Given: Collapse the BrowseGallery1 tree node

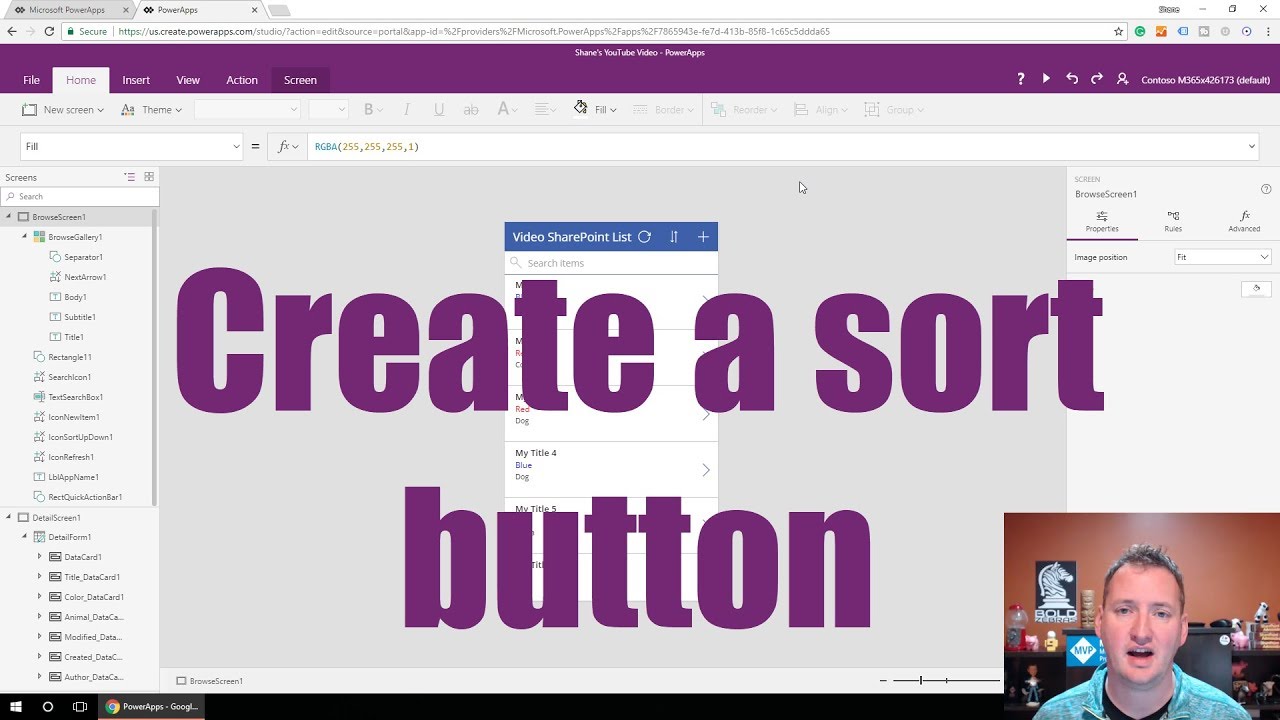Looking at the screenshot, I should pyautogui.click(x=25, y=237).
